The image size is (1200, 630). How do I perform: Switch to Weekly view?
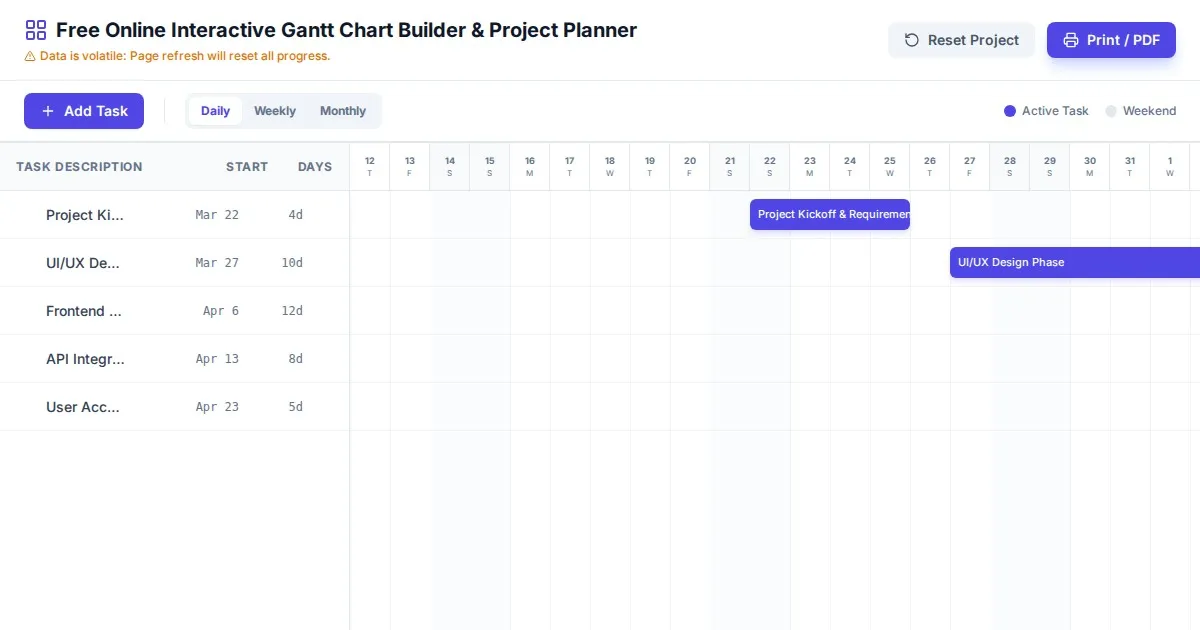[x=275, y=111]
